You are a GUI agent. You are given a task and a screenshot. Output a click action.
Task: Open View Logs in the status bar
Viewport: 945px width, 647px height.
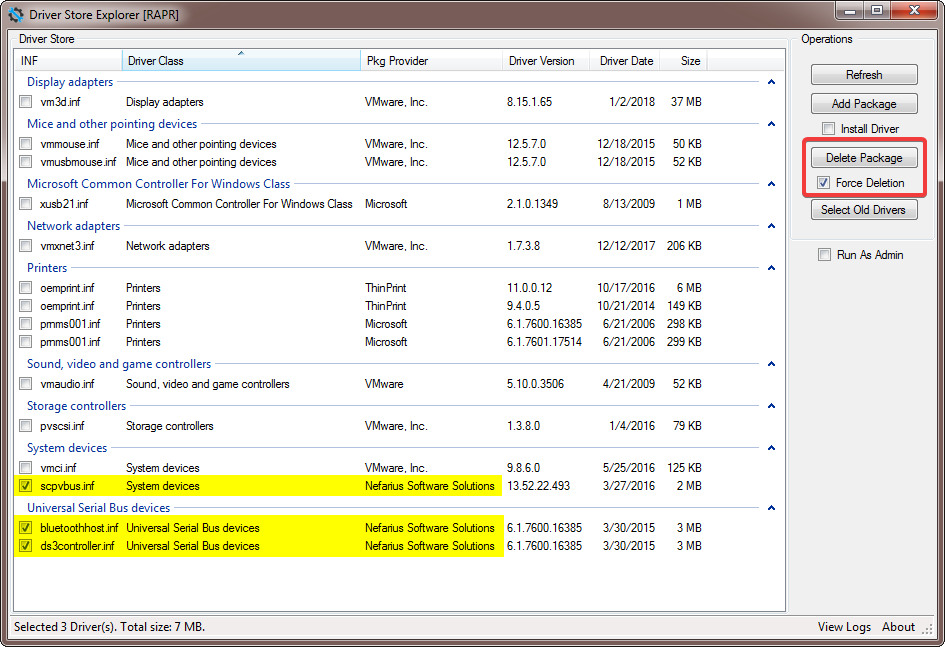[844, 627]
